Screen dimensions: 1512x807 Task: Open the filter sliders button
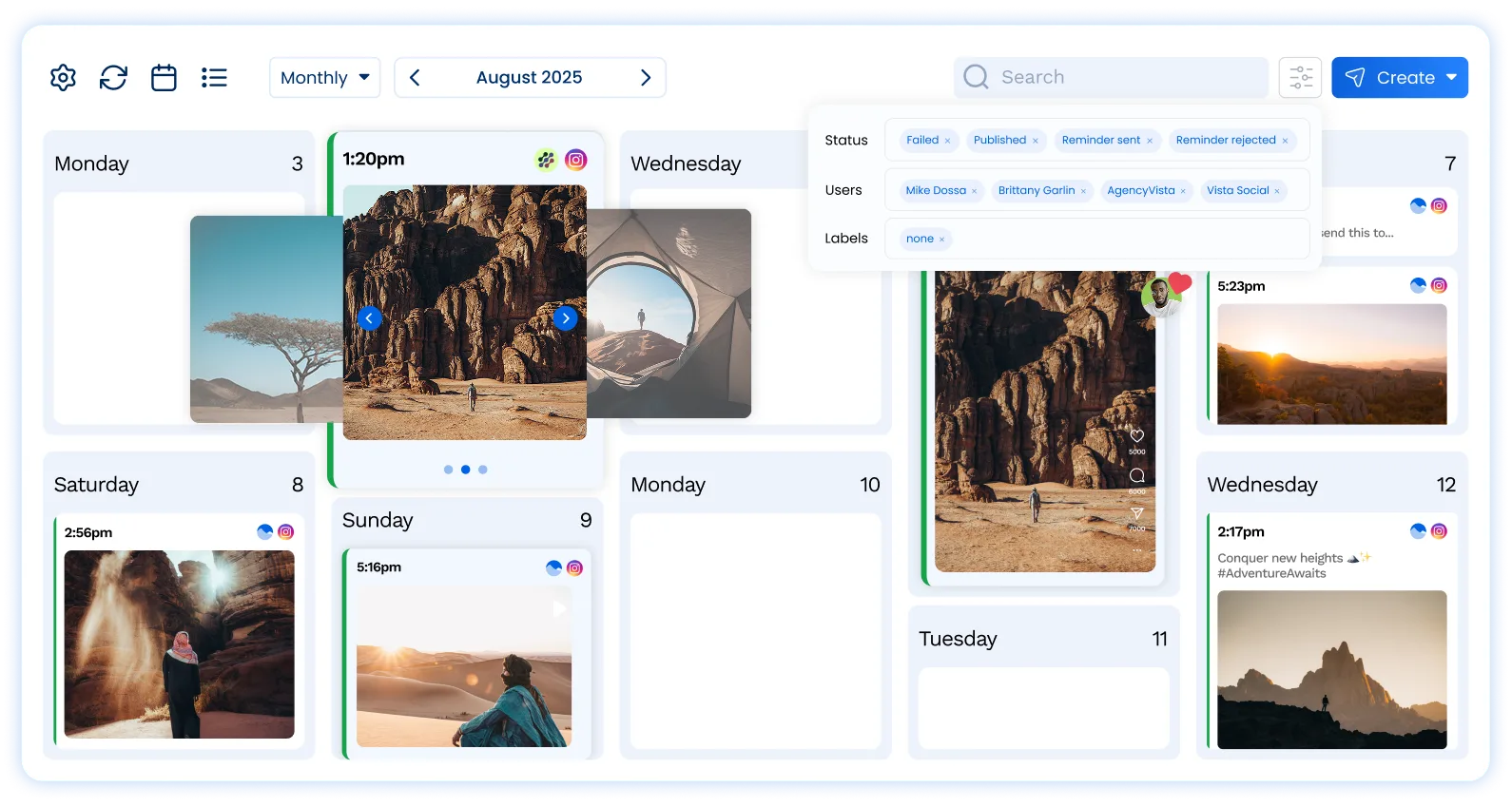1300,78
